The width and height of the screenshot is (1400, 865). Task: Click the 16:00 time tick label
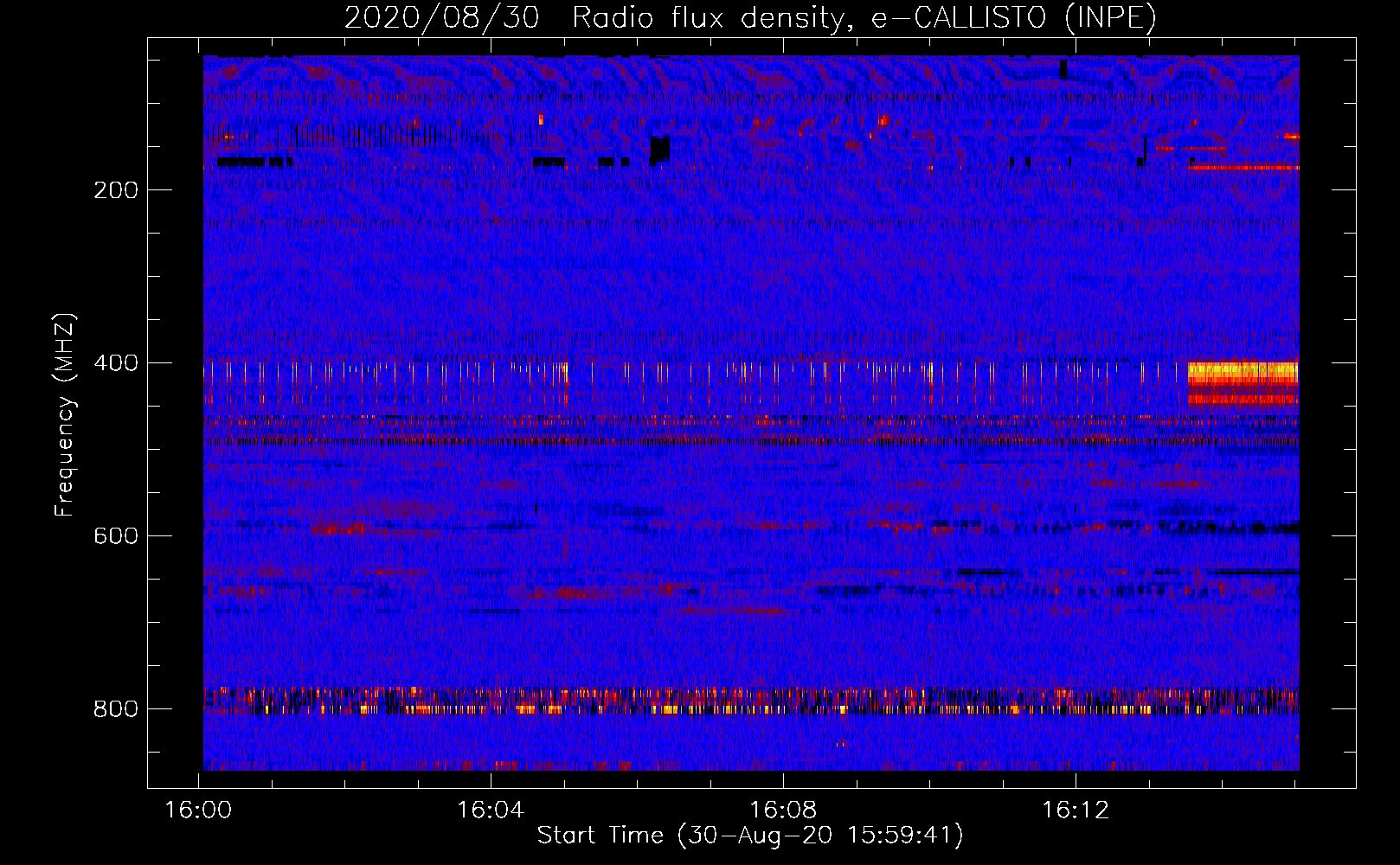click(x=199, y=811)
